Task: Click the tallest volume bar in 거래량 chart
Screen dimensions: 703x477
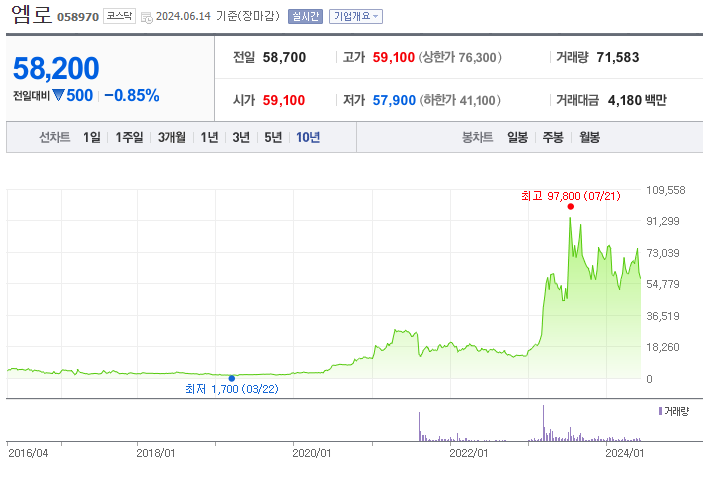Action: tap(543, 422)
